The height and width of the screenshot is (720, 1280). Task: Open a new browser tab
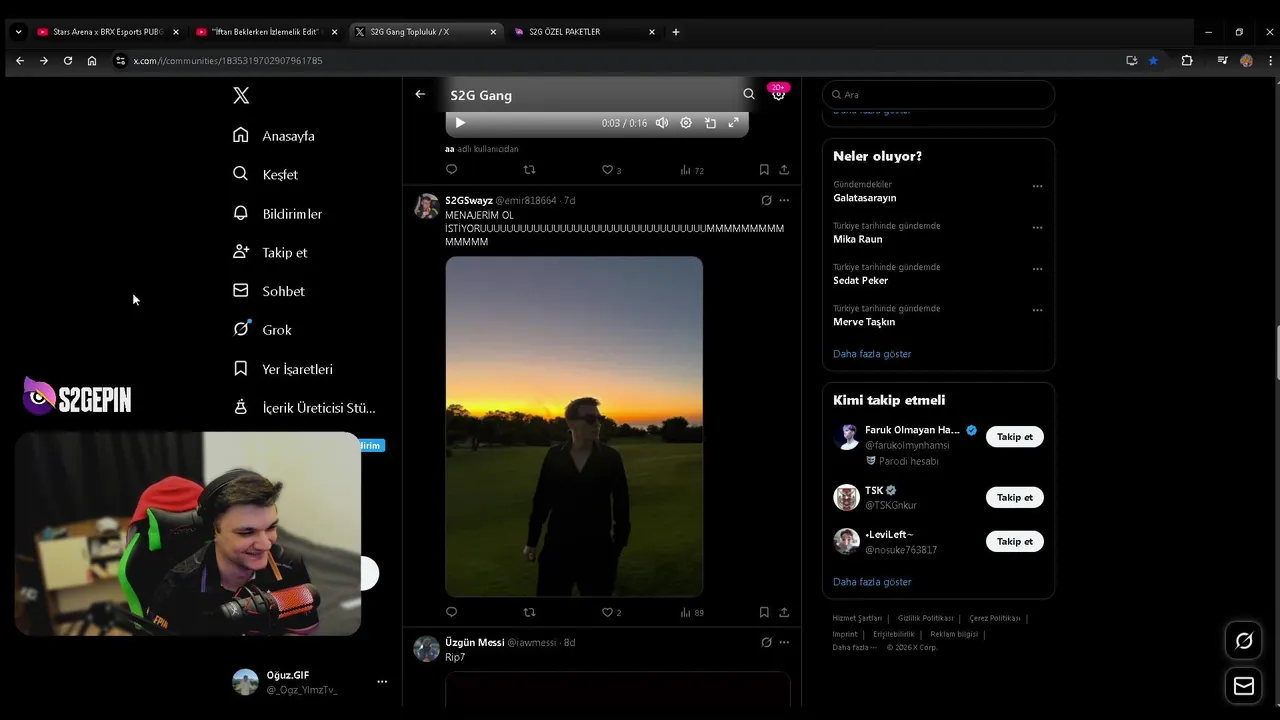point(676,32)
